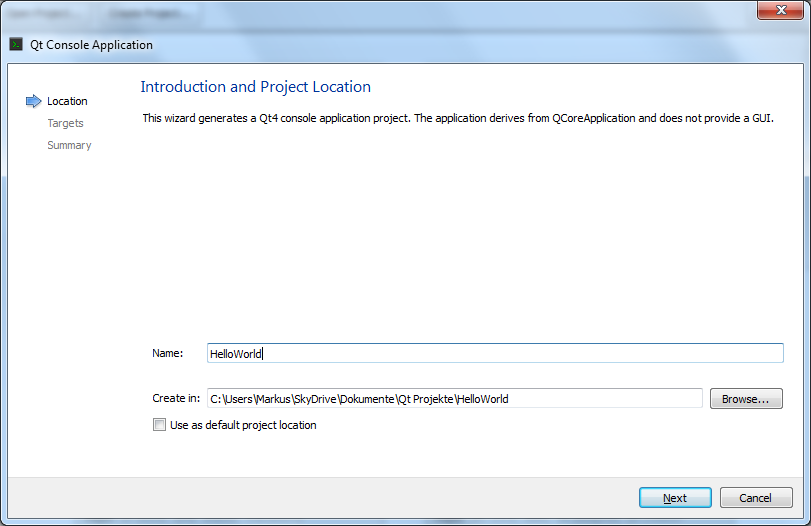Go to the next wizard page
This screenshot has height=526, width=811.
[675, 498]
